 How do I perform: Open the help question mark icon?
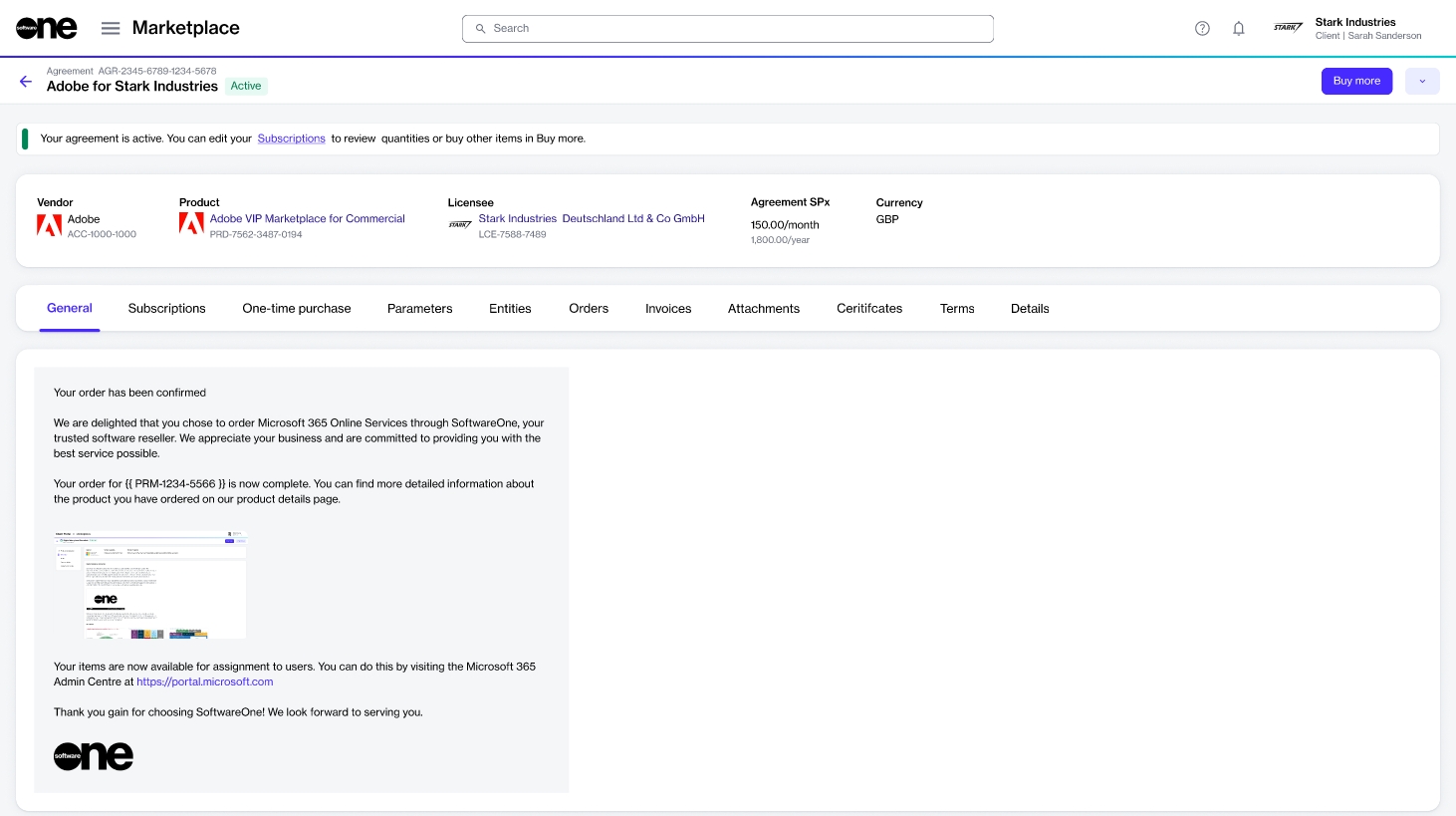tap(1202, 28)
